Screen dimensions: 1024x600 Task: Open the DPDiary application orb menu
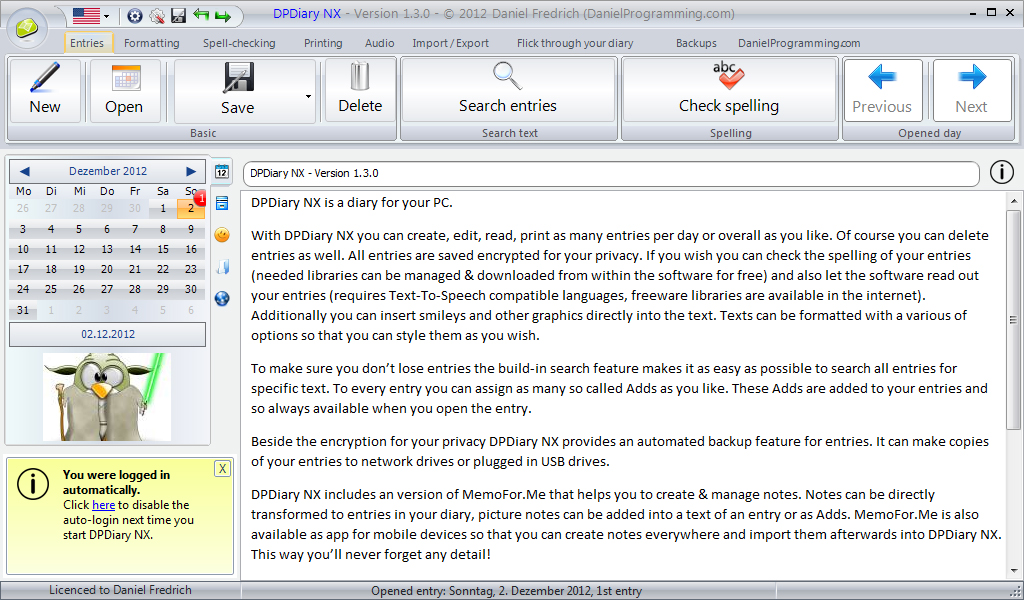pos(27,28)
